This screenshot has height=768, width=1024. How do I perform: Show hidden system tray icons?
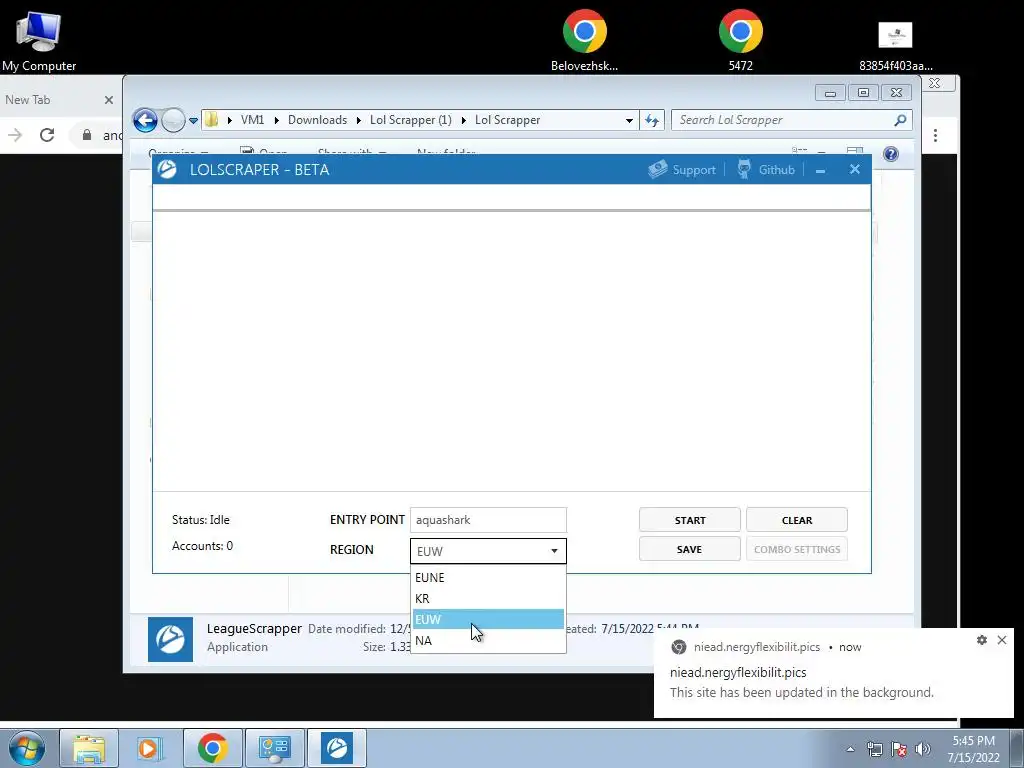pos(850,749)
